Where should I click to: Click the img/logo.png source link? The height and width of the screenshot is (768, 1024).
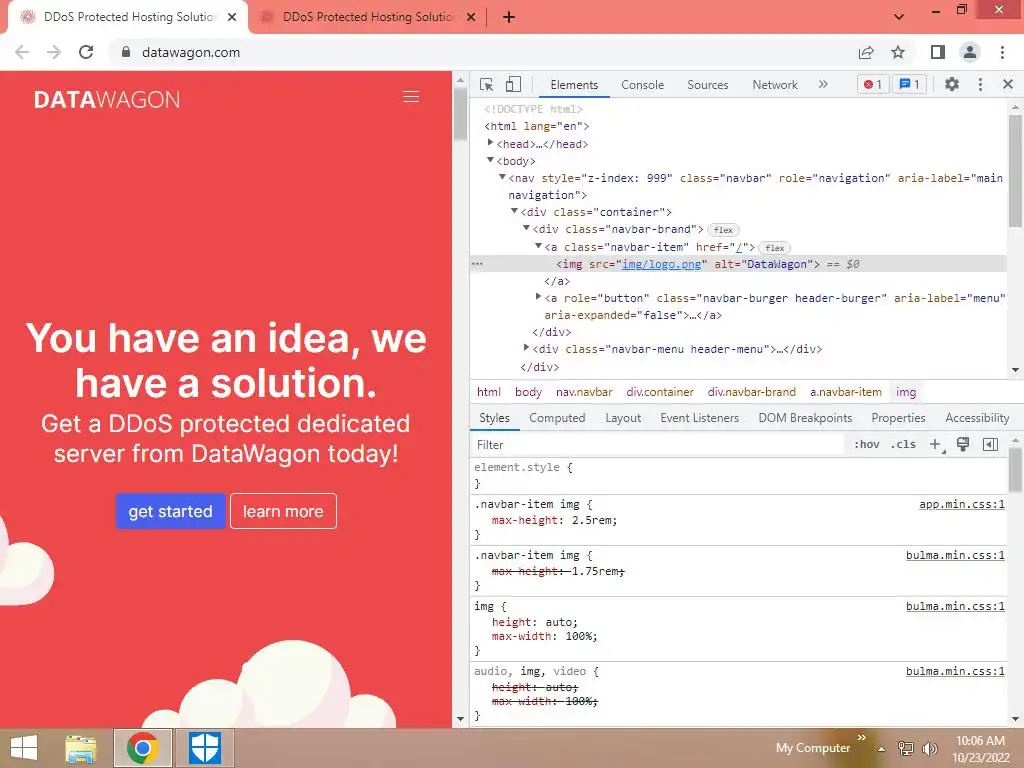click(x=662, y=264)
